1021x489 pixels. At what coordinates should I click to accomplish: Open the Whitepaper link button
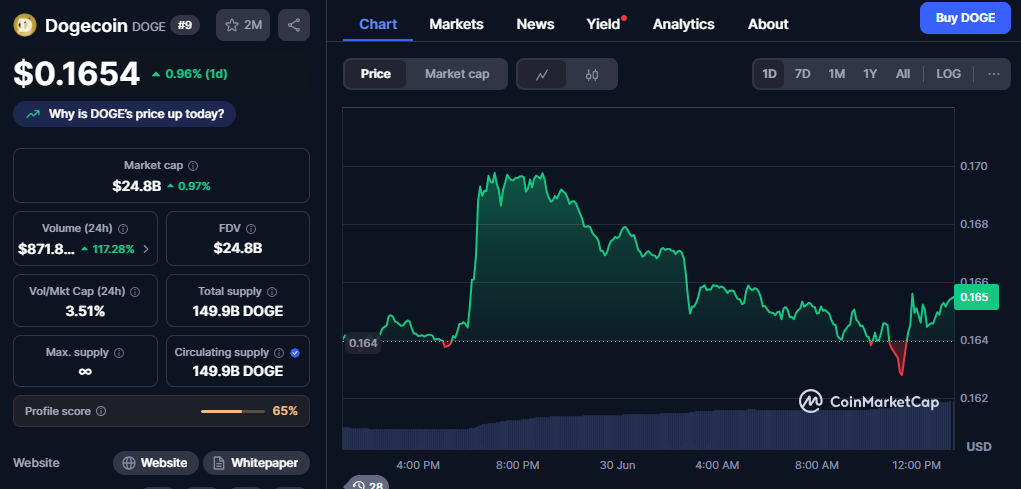click(256, 463)
